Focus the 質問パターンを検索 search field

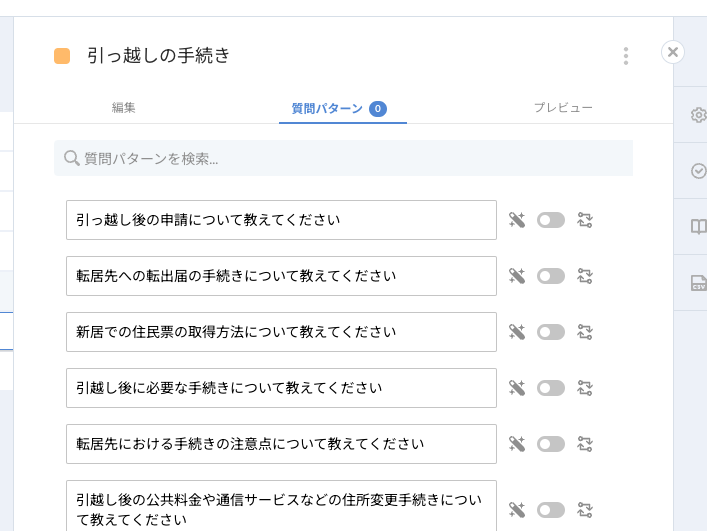(x=344, y=158)
